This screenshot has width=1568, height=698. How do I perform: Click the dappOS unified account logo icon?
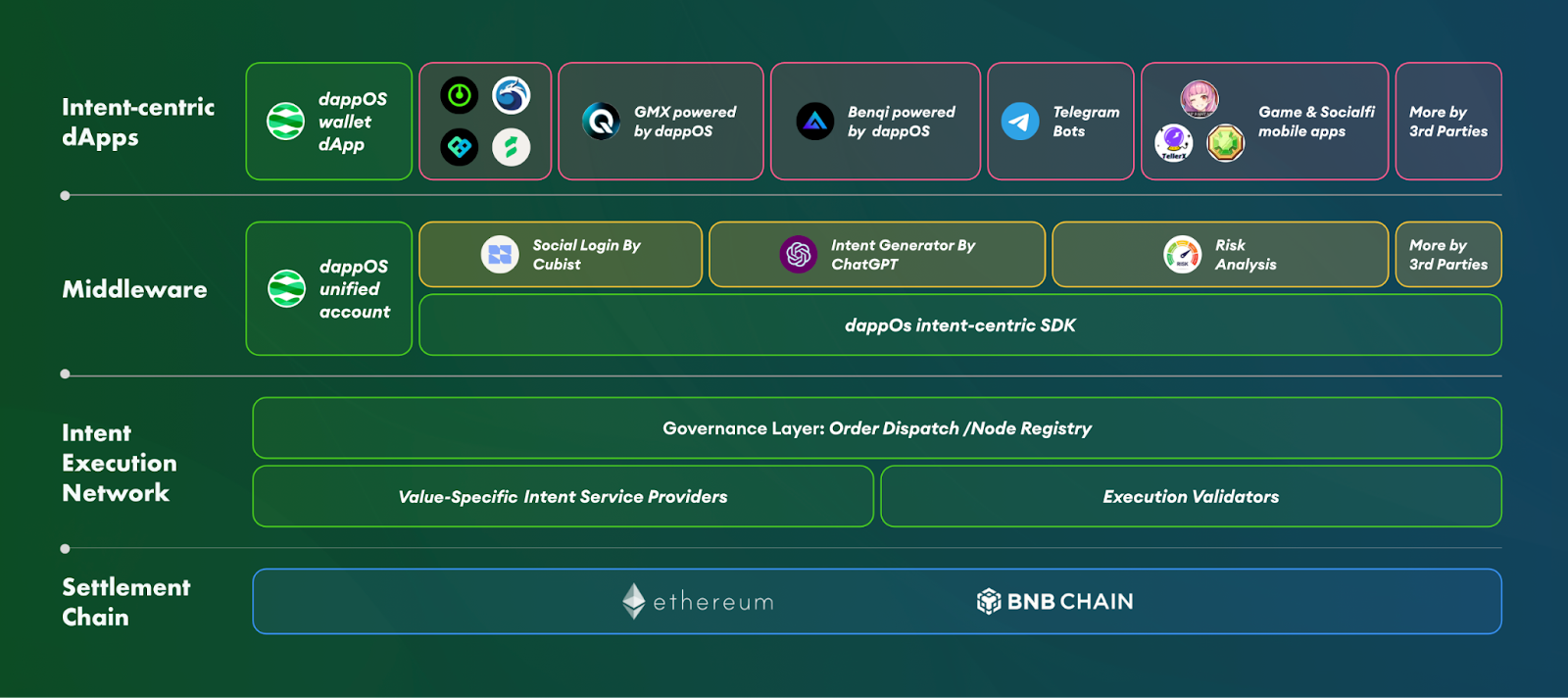pyautogui.click(x=286, y=288)
